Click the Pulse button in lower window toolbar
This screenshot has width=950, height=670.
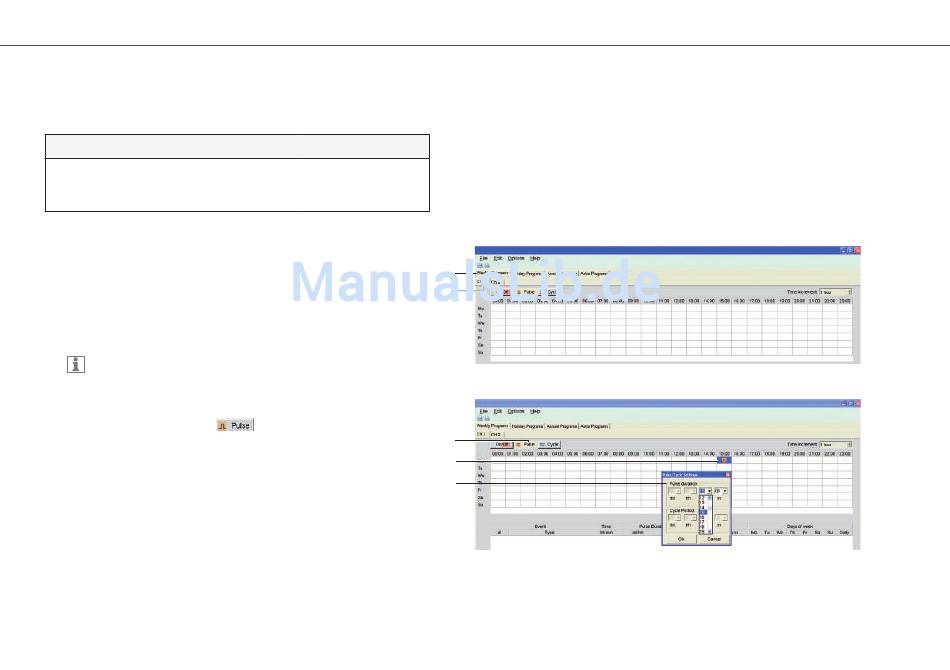pyautogui.click(x=525, y=445)
